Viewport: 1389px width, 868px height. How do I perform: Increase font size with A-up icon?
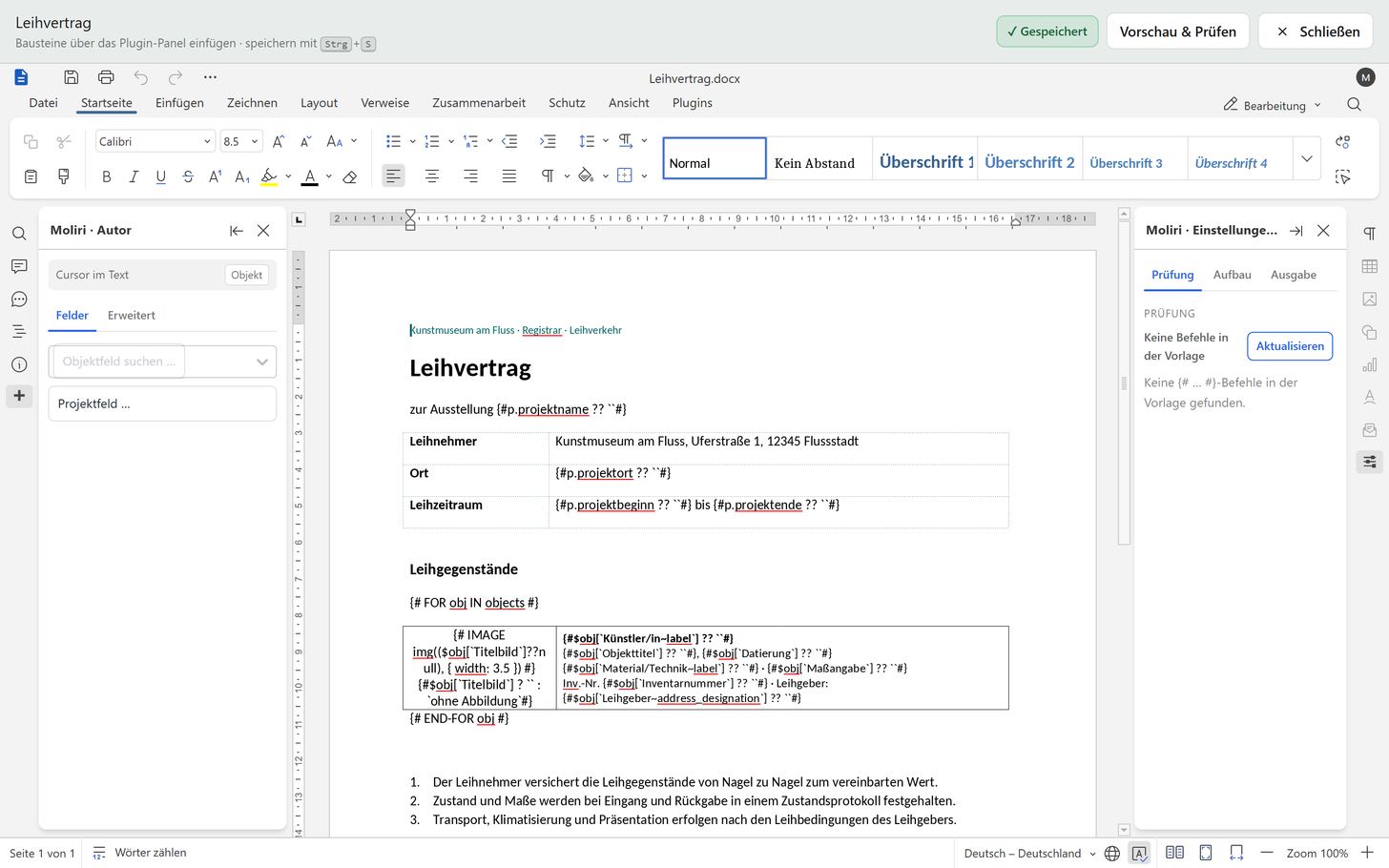[279, 141]
